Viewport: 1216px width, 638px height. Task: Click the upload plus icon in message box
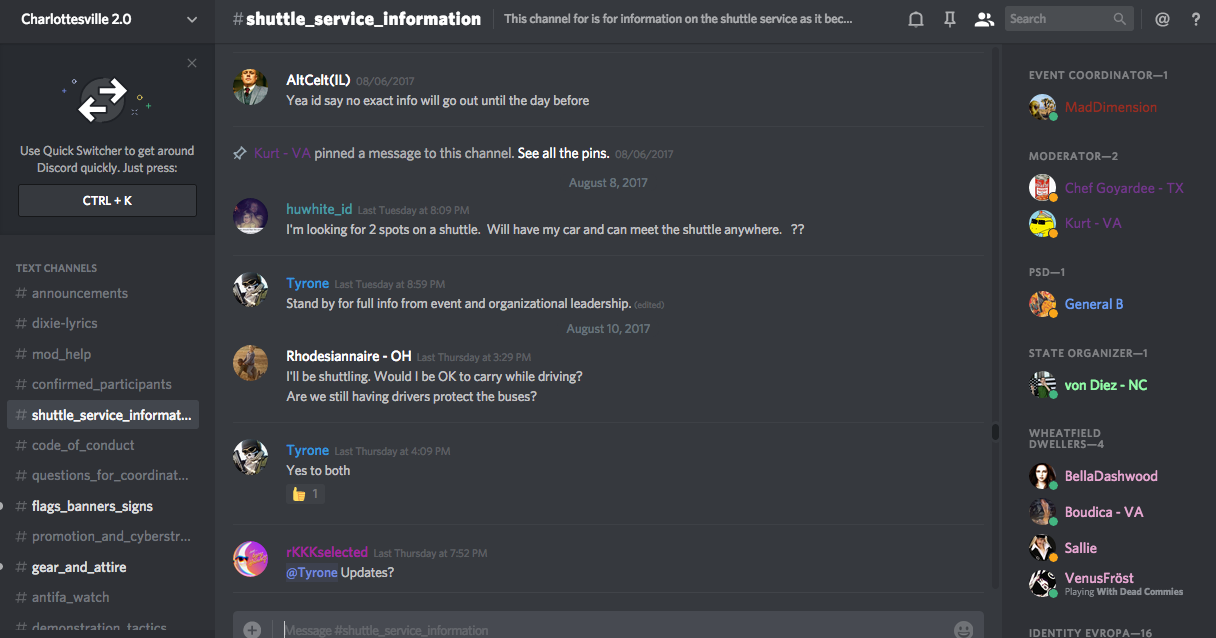pyautogui.click(x=252, y=630)
